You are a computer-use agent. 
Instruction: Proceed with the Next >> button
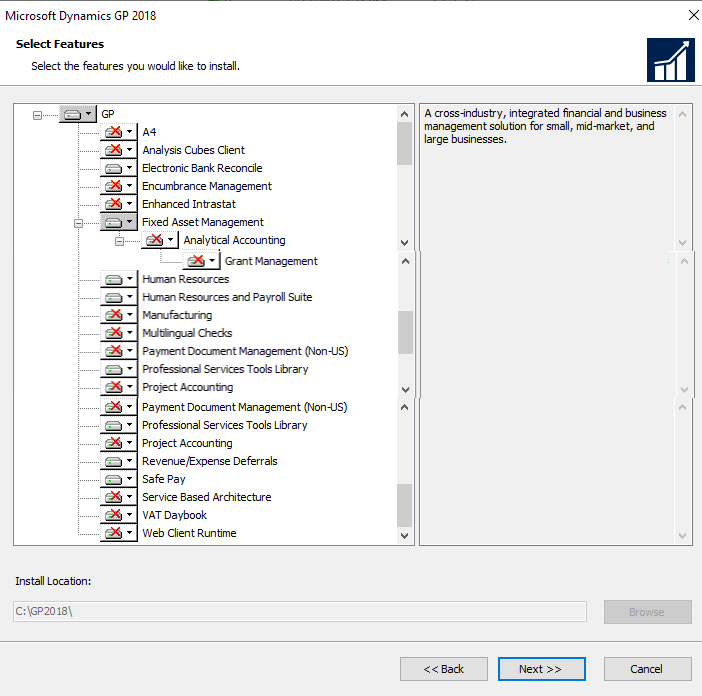[541, 669]
